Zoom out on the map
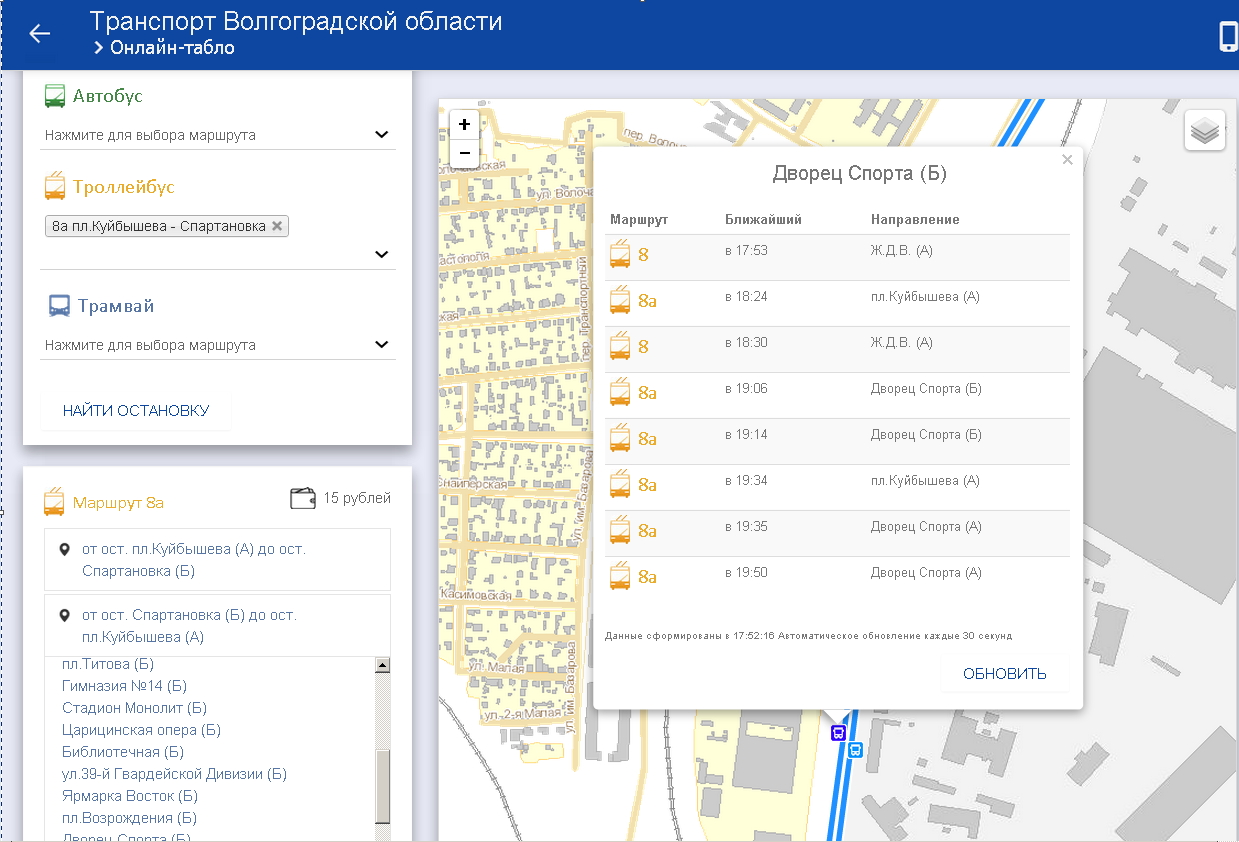 click(464, 153)
